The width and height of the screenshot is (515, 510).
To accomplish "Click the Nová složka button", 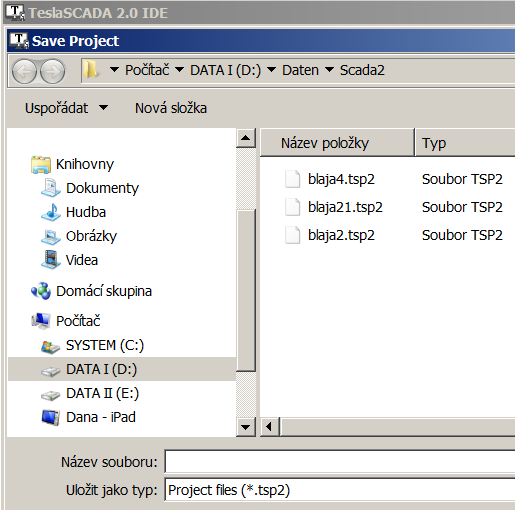I will pyautogui.click(x=171, y=108).
